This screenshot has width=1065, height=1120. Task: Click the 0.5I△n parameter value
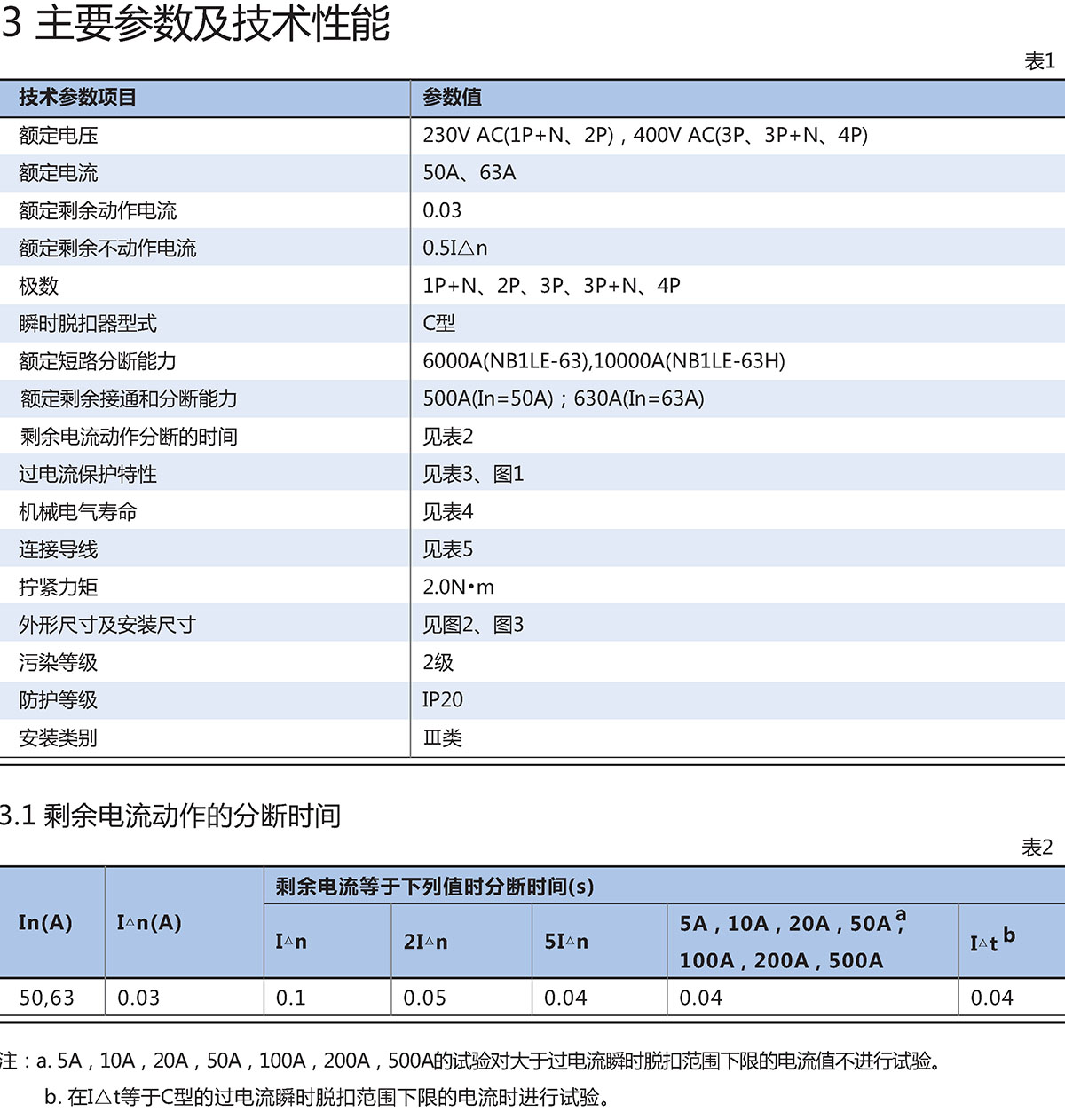[454, 248]
